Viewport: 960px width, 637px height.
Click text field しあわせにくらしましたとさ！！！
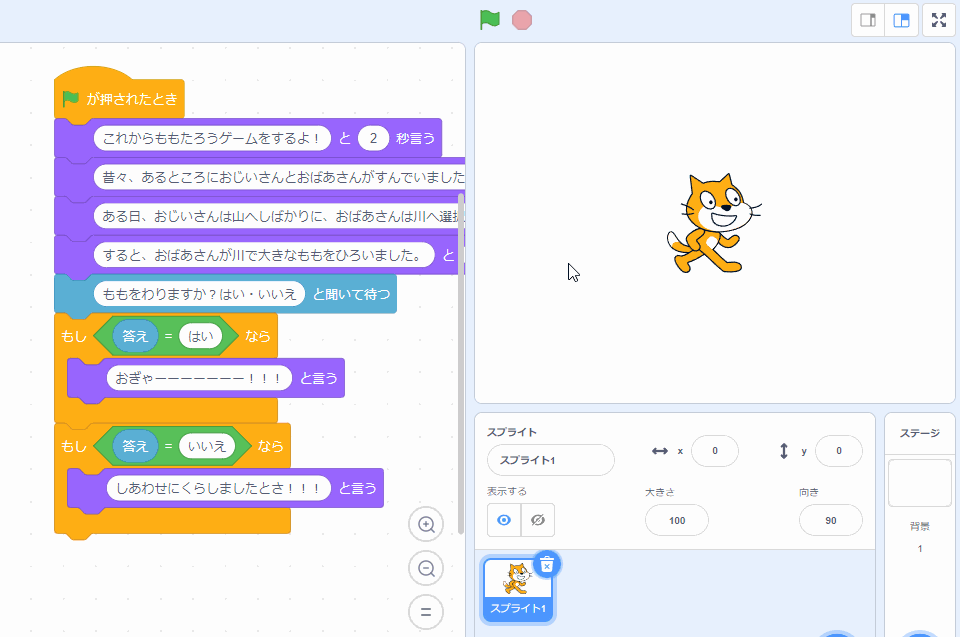point(219,488)
